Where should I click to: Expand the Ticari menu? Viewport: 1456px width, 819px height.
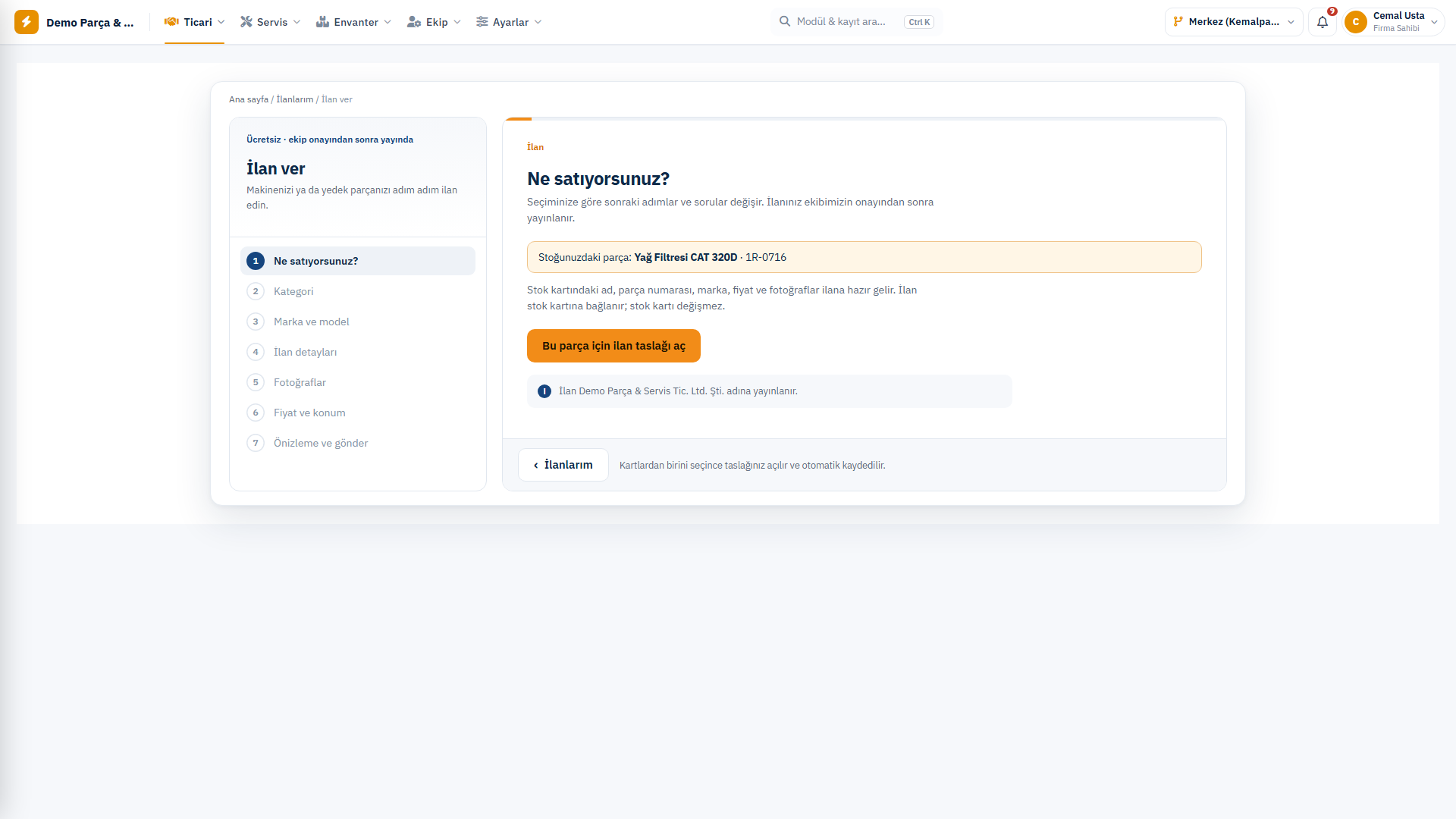195,22
